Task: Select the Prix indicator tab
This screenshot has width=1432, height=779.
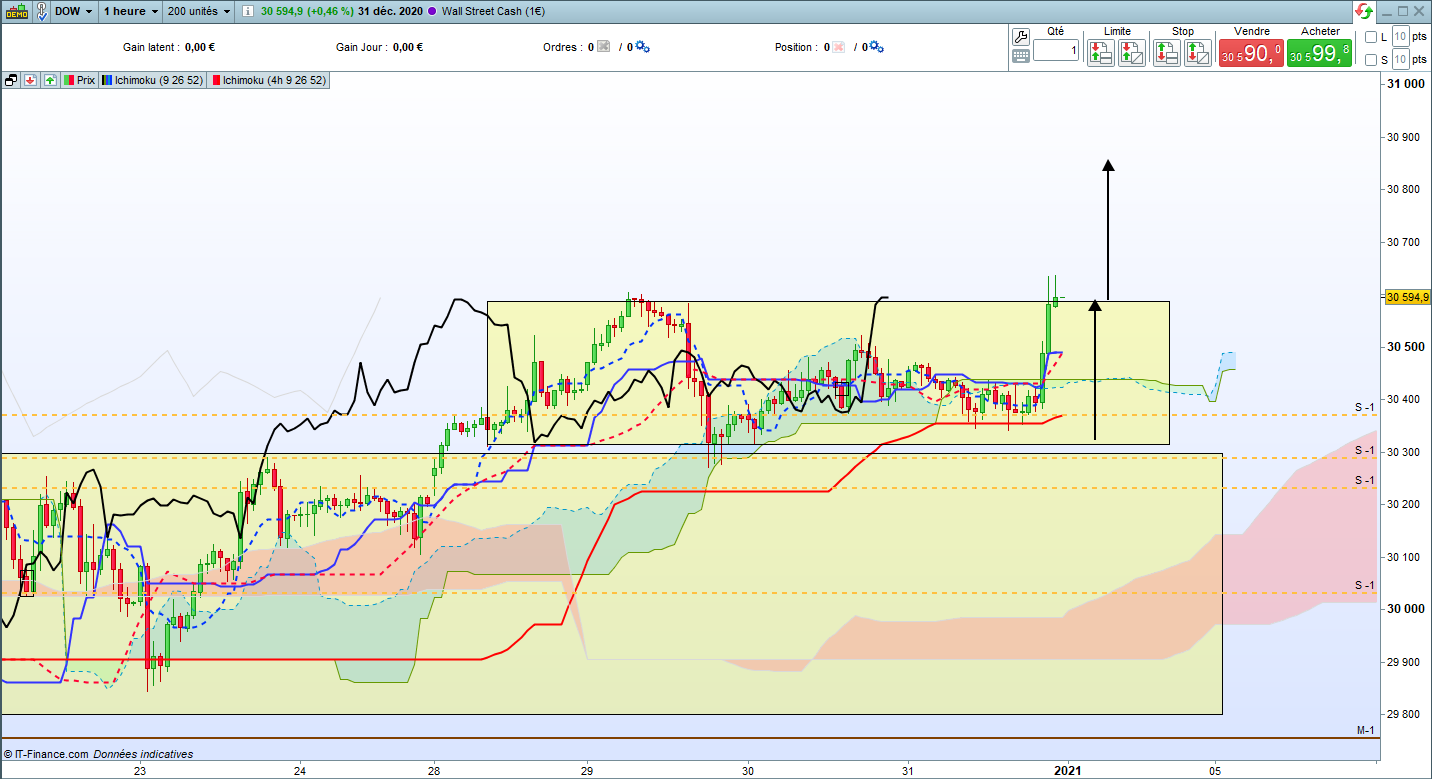Action: 79,80
